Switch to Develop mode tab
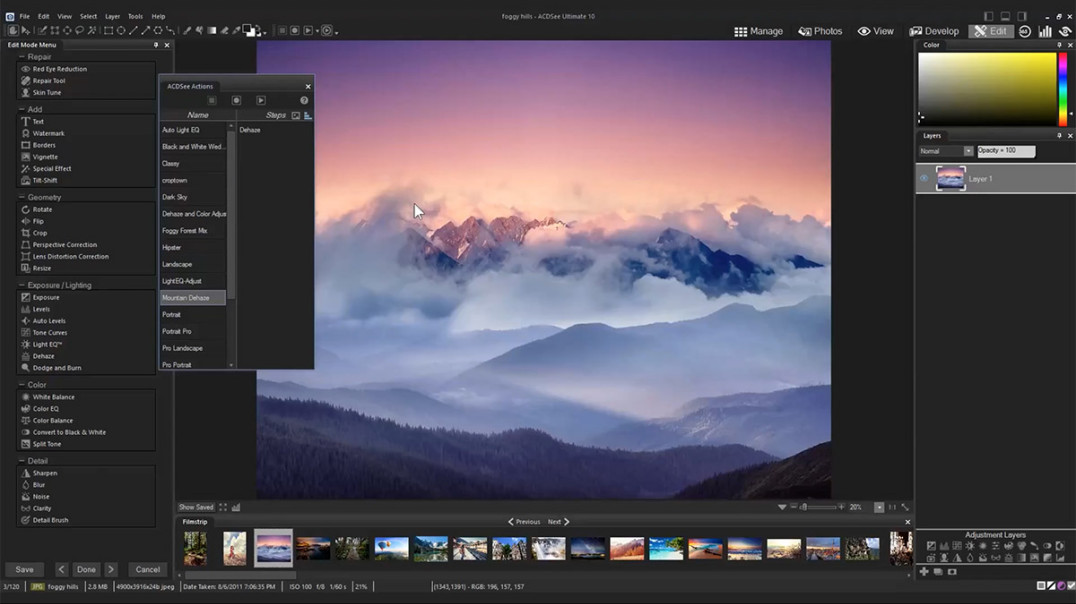 click(934, 31)
